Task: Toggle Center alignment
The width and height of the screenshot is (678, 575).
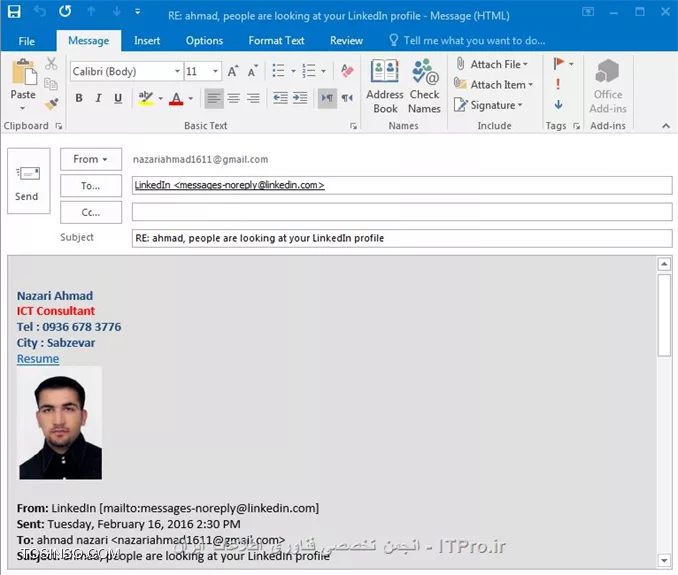Action: pos(233,99)
